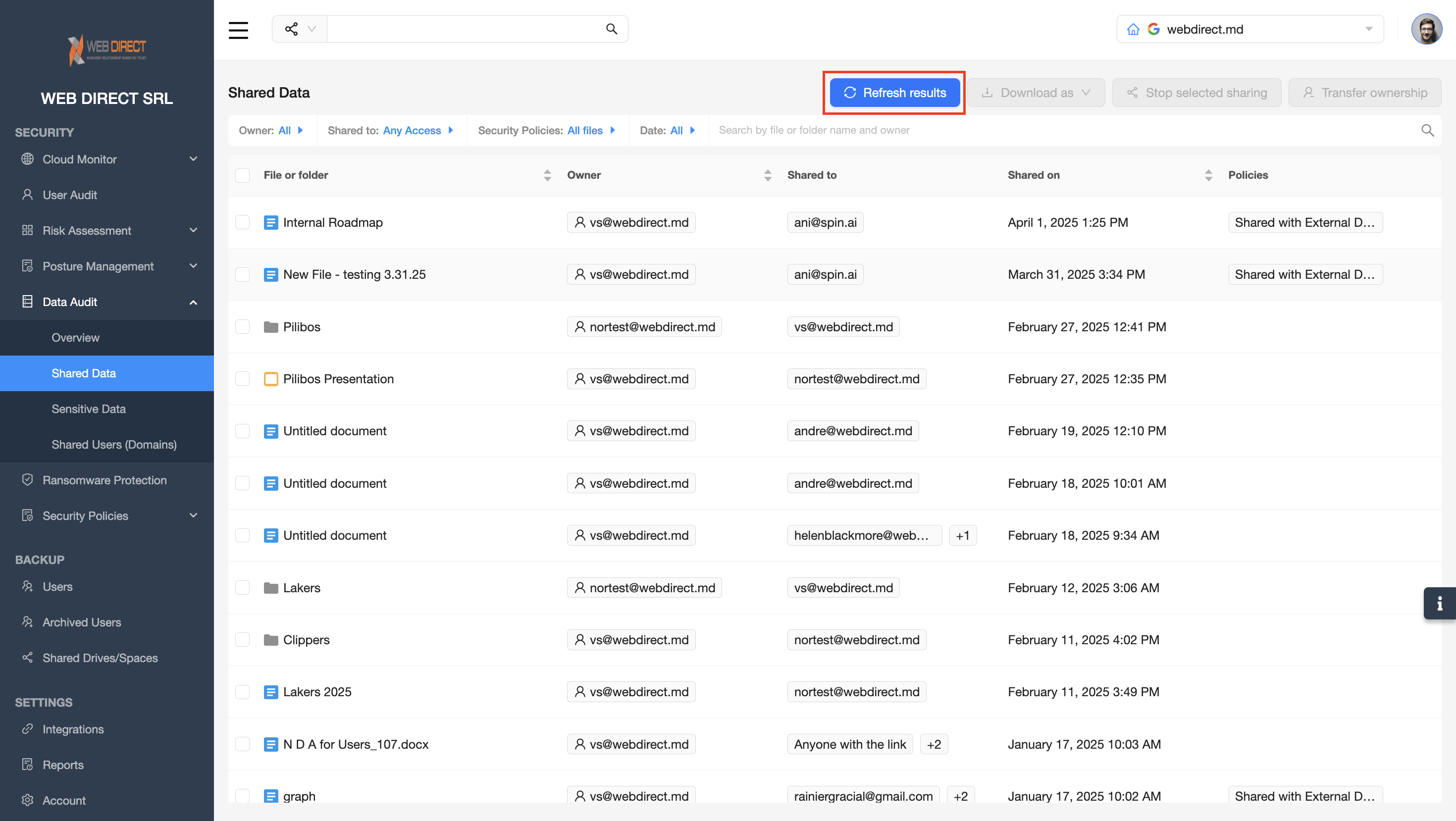Check the Pilibos folder row checkbox
1456x821 pixels.
pyautogui.click(x=243, y=327)
